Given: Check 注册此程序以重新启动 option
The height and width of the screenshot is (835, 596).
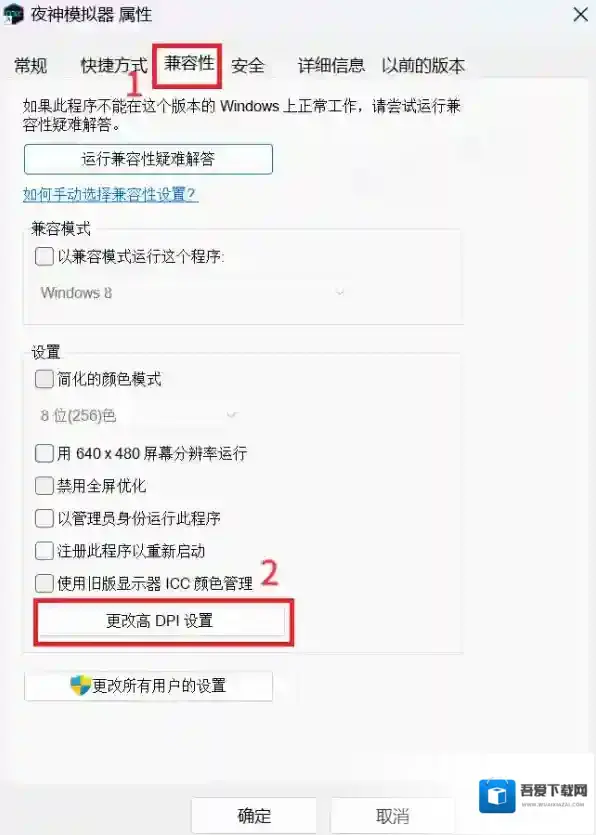Looking at the screenshot, I should point(44,551).
